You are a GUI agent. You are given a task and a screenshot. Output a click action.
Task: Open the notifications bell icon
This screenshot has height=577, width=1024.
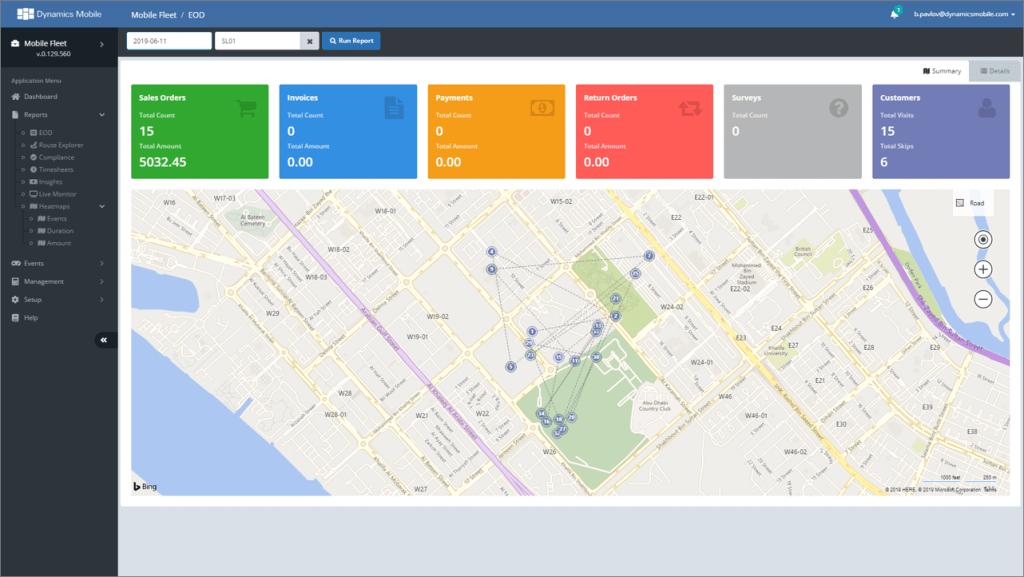[895, 14]
